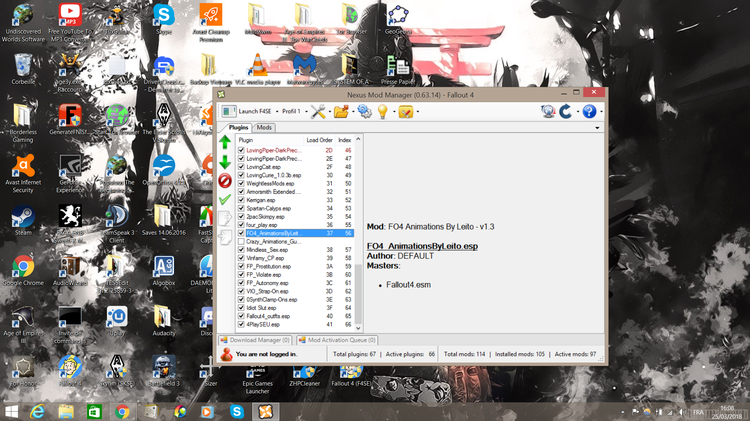The image size is (750, 421).
Task: Disable all plugins with red prohibition icon
Action: click(225, 181)
